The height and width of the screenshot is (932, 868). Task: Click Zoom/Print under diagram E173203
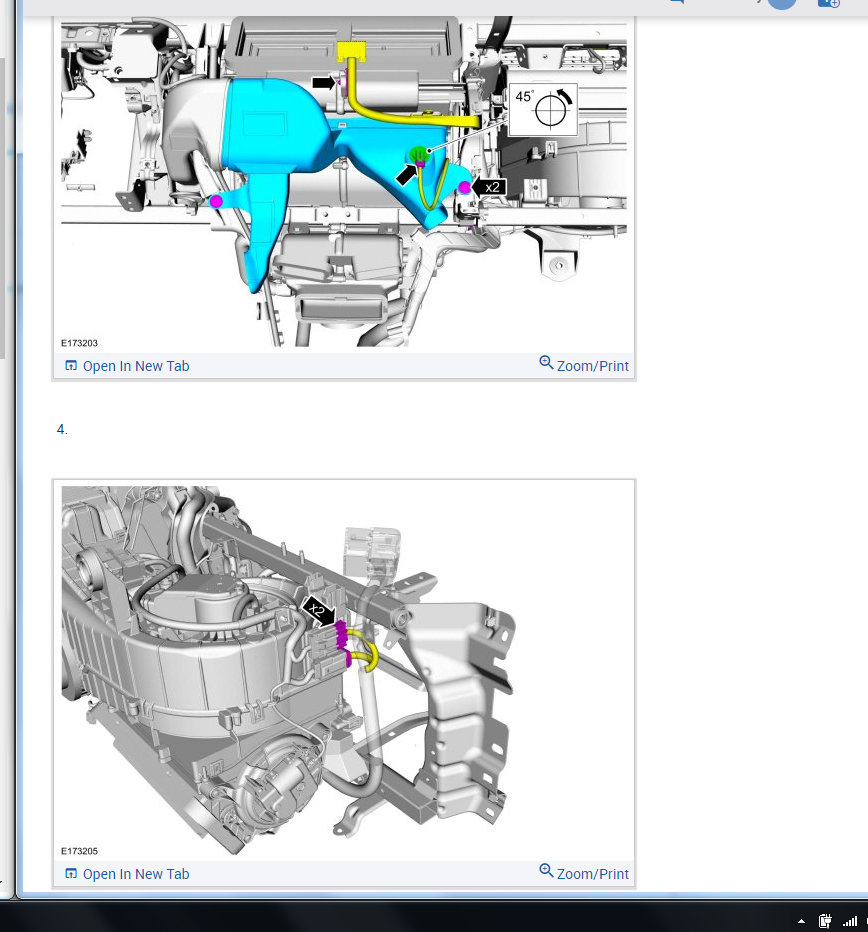coord(584,364)
